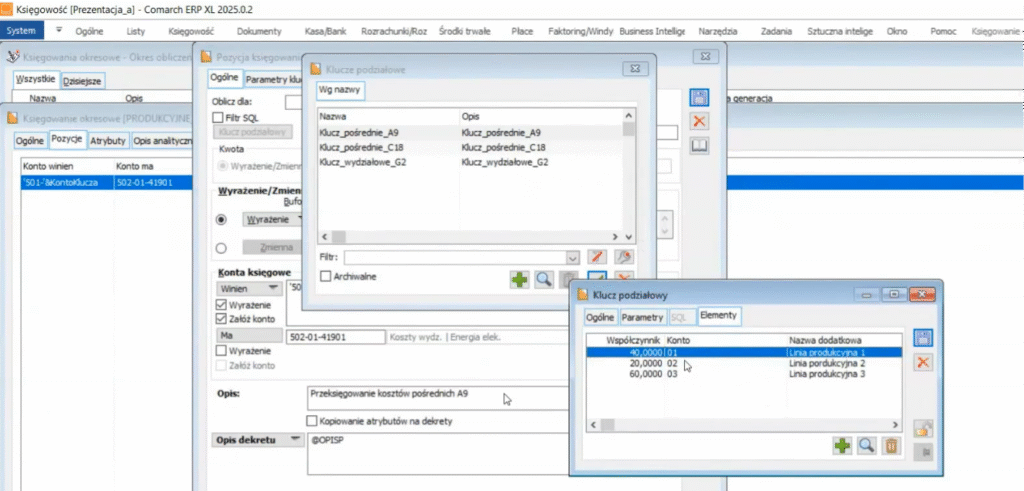This screenshot has height=491, width=1024.
Task: Select row Klucz_pośrednie_A9 in the Nazwa column
Action: tap(357, 133)
